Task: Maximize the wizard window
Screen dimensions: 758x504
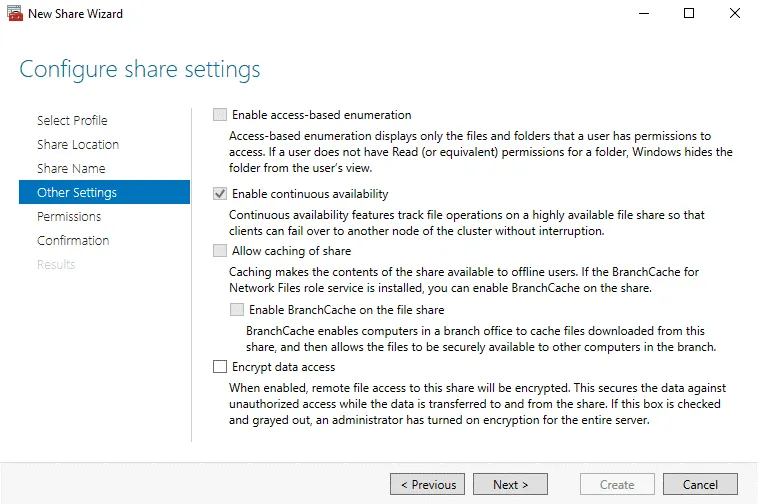Action: tap(689, 14)
